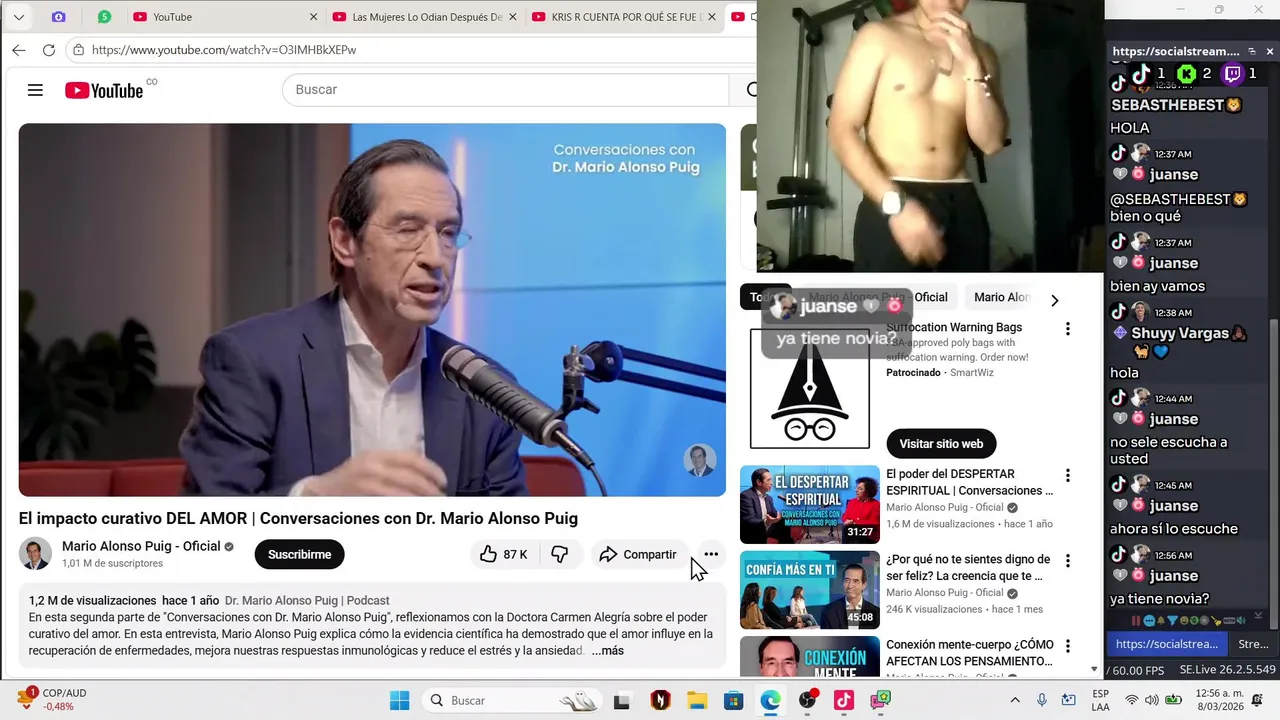This screenshot has height=720, width=1280.
Task: Click the YouTube search magnifier button
Action: (x=750, y=90)
